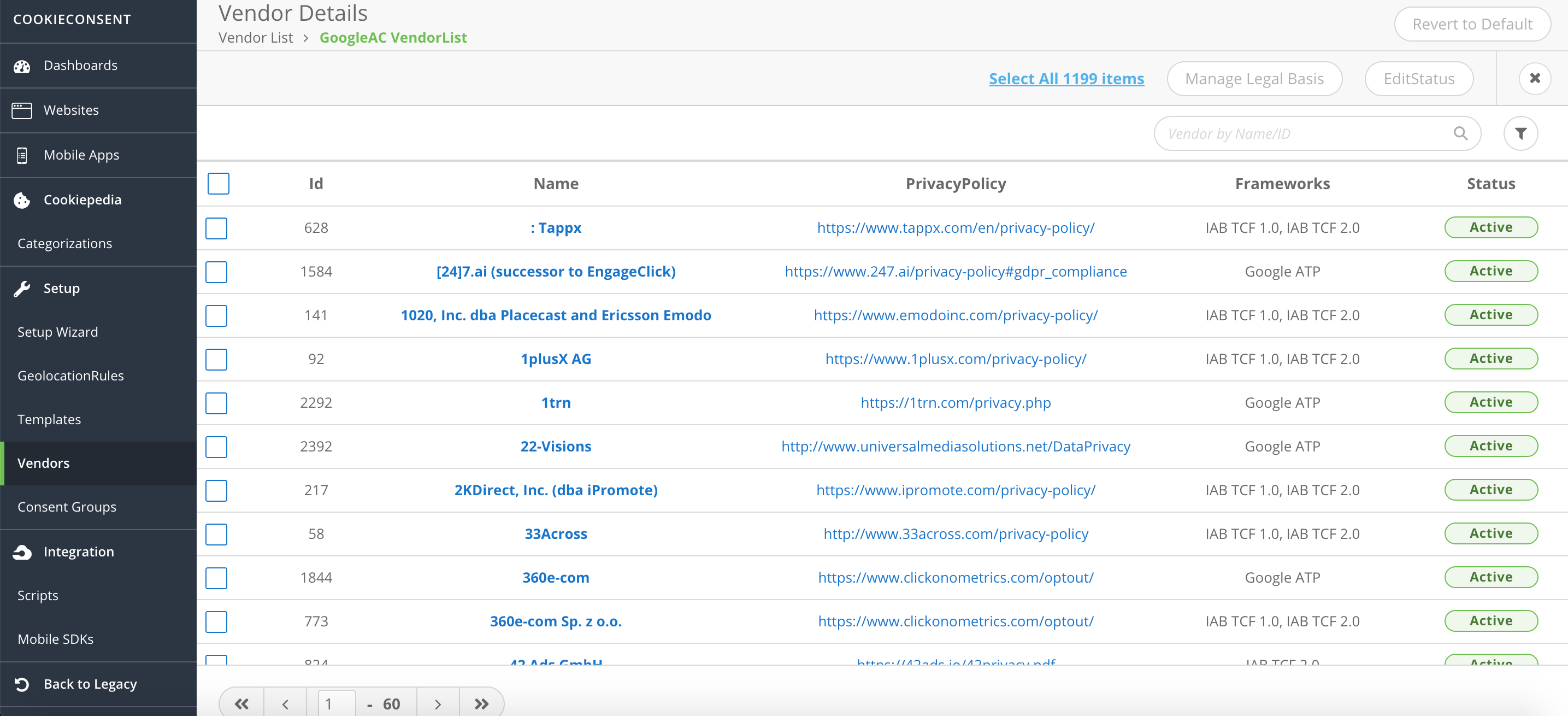Click the Status column header

pos(1491,184)
